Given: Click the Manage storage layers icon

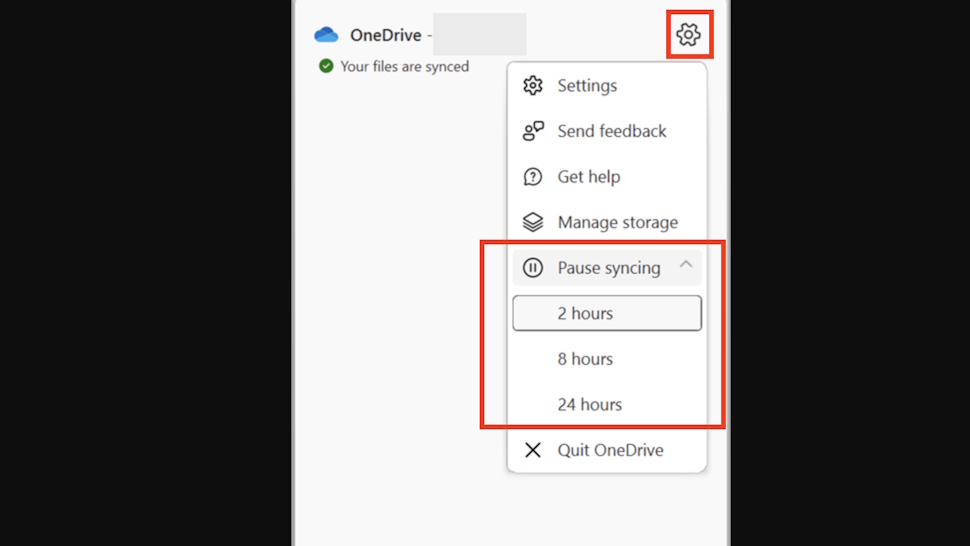Looking at the screenshot, I should 533,222.
